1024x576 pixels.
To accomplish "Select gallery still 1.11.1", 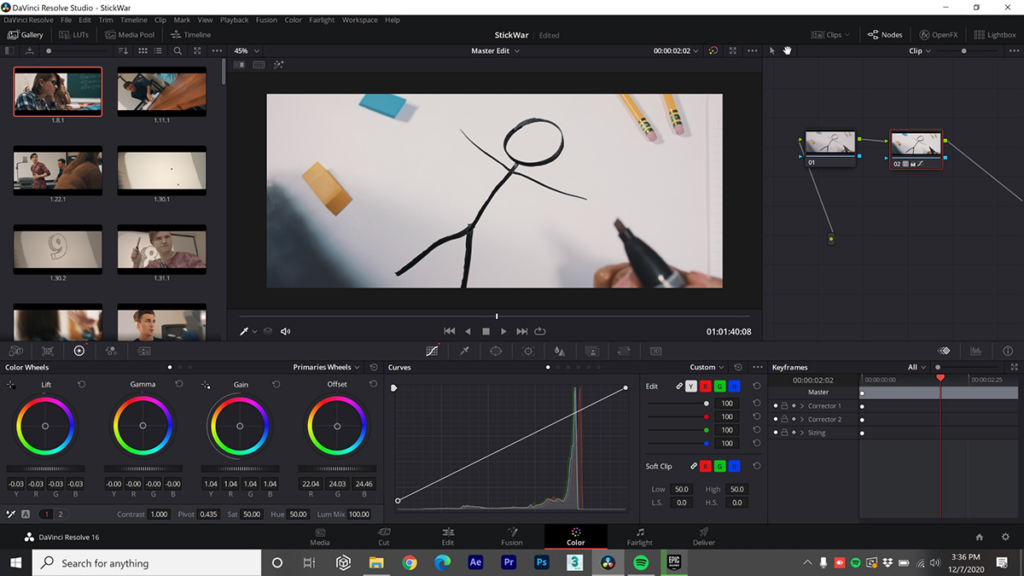I will [x=162, y=91].
